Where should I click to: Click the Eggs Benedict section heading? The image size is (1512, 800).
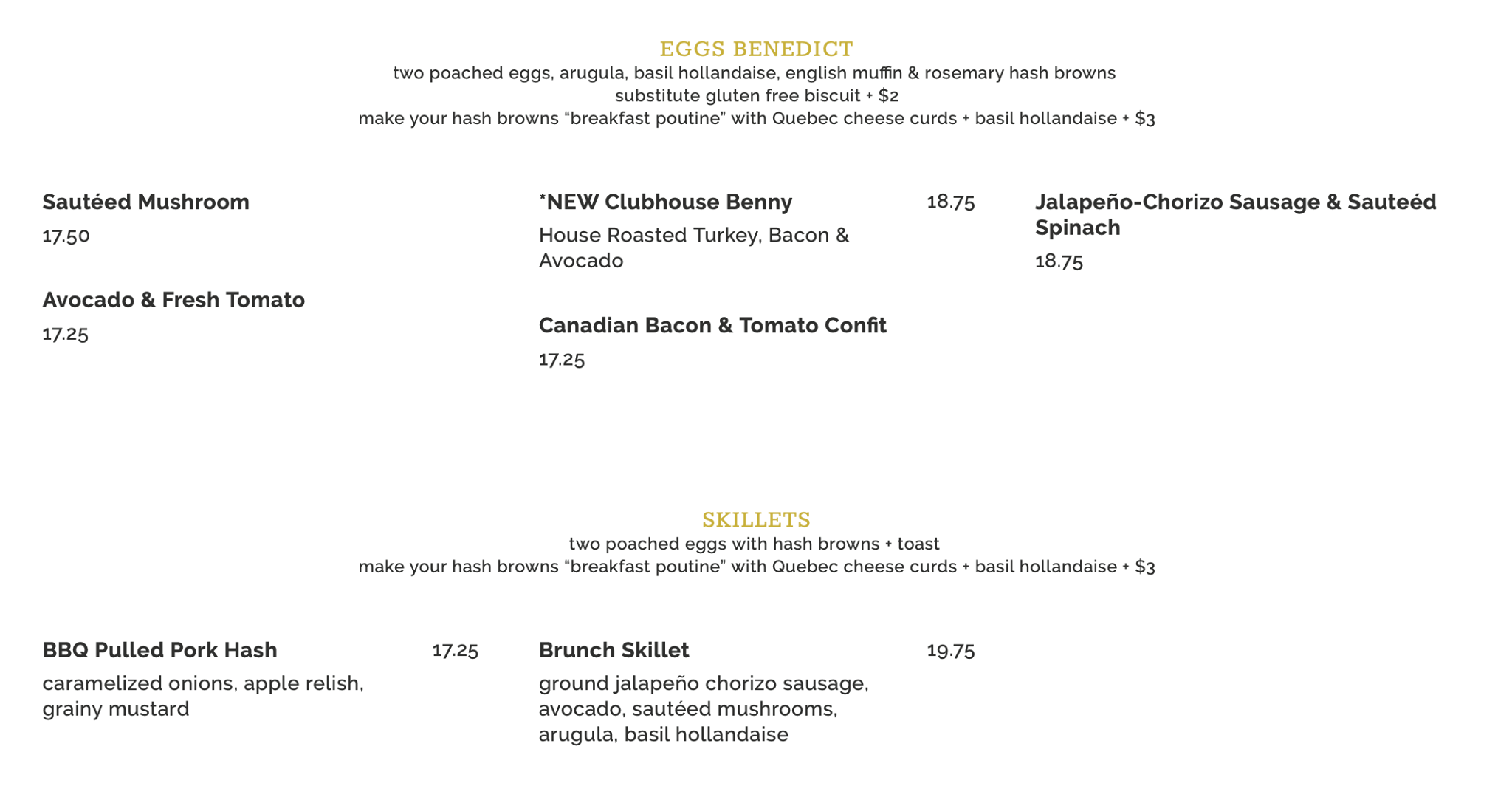756,49
